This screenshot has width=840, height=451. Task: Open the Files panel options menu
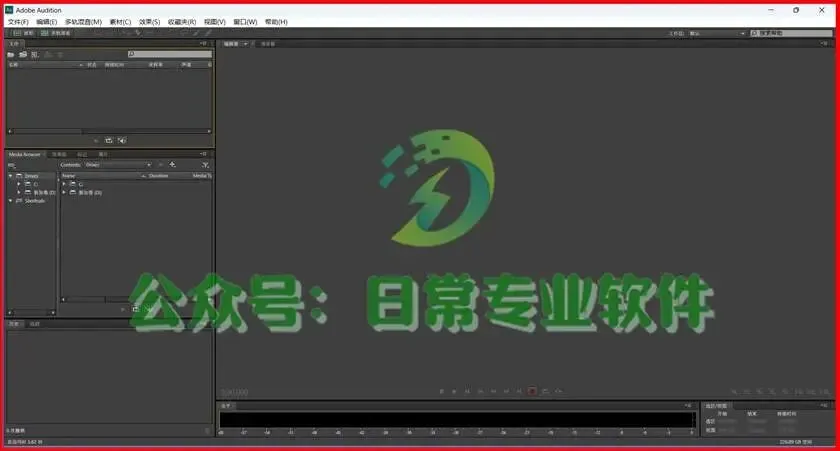[x=204, y=43]
